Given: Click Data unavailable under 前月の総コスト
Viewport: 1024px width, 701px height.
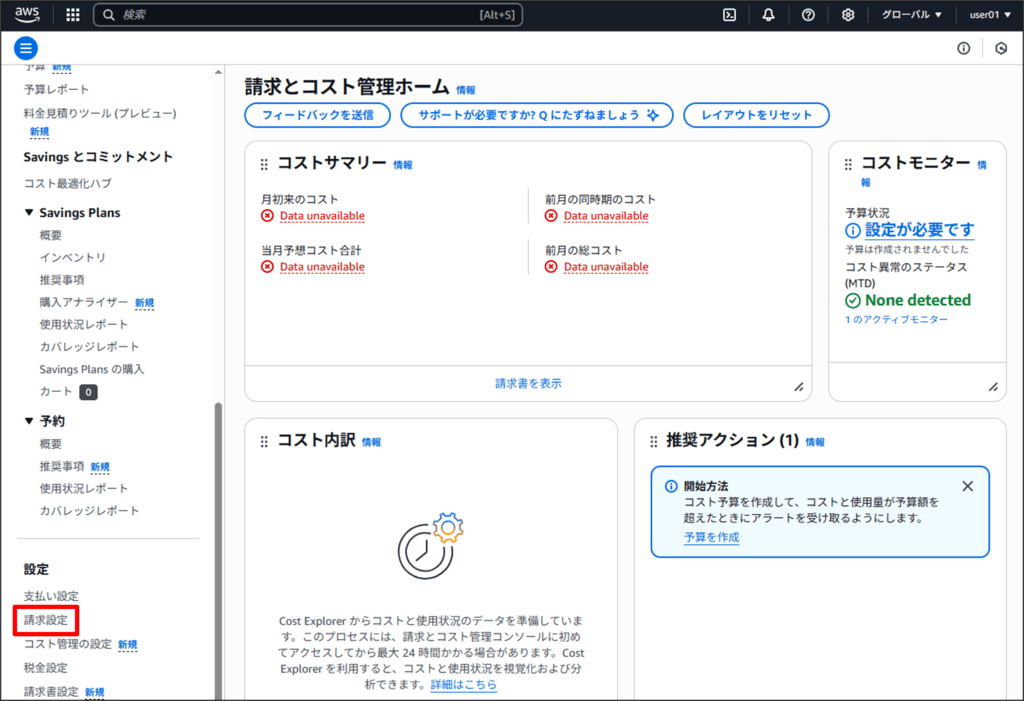Looking at the screenshot, I should 606,267.
